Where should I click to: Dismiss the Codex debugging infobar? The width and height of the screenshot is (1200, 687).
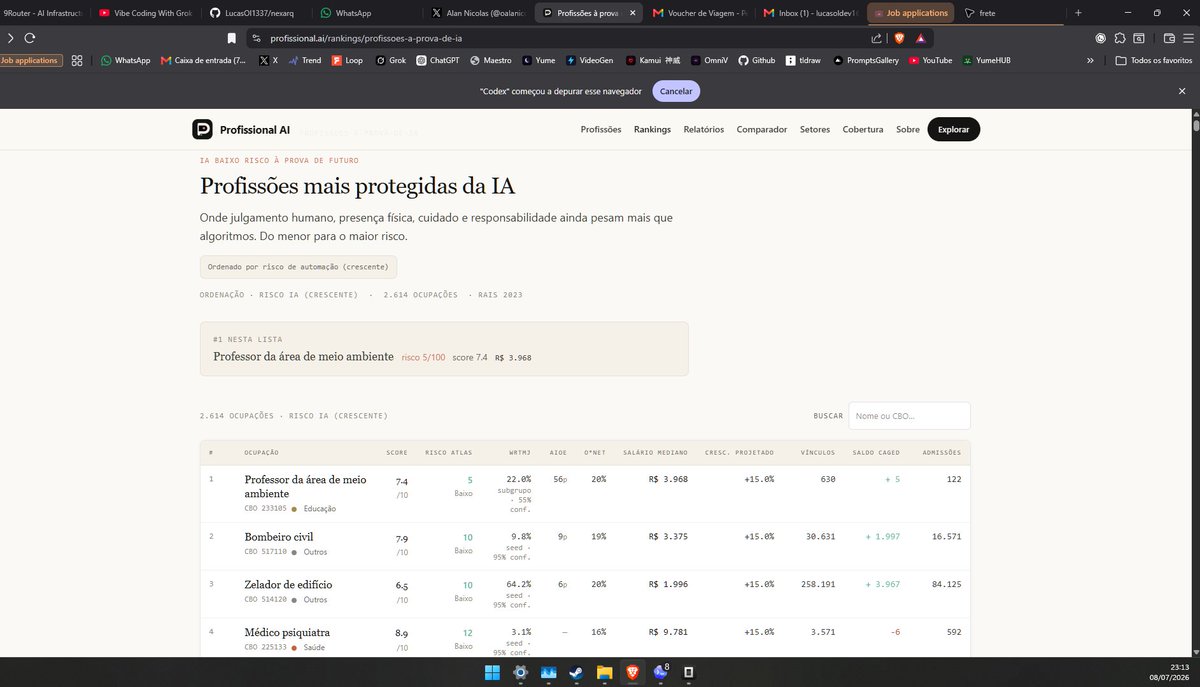click(1182, 91)
